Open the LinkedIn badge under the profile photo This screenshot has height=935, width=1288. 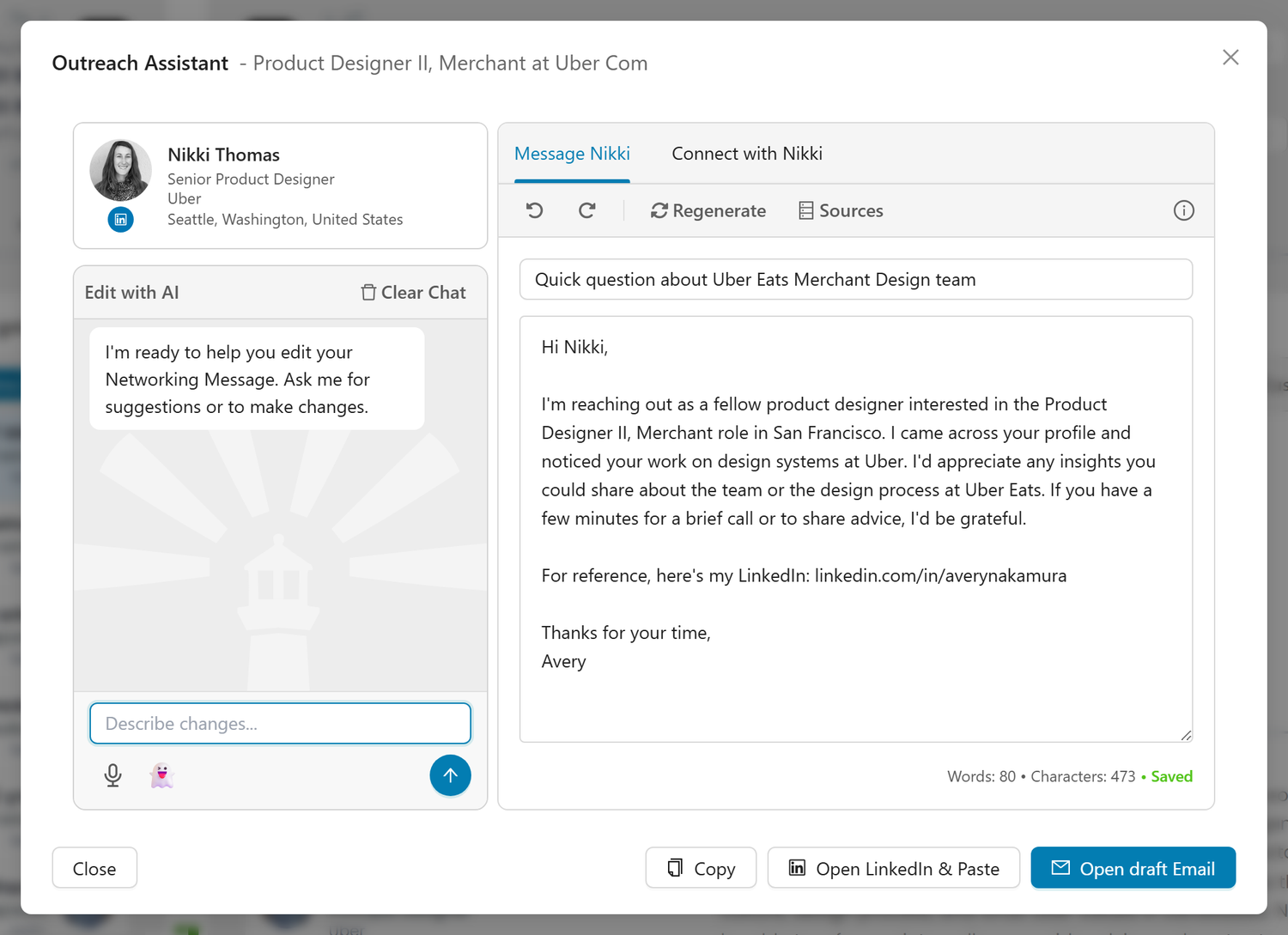pyautogui.click(x=121, y=220)
